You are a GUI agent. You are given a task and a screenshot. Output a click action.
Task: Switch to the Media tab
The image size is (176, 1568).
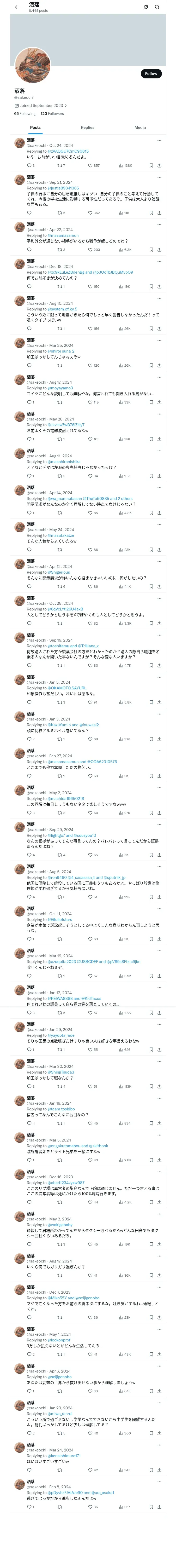[x=140, y=128]
